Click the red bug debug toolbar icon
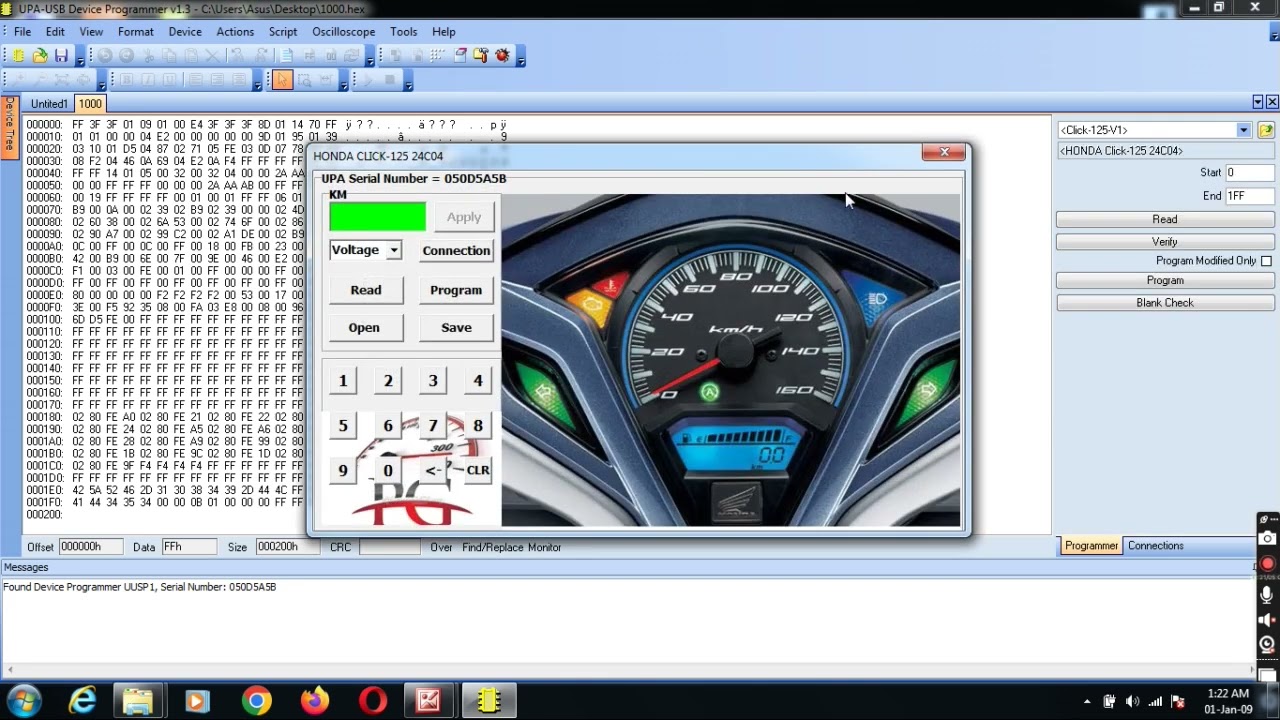Image resolution: width=1280 pixels, height=720 pixels. click(502, 56)
